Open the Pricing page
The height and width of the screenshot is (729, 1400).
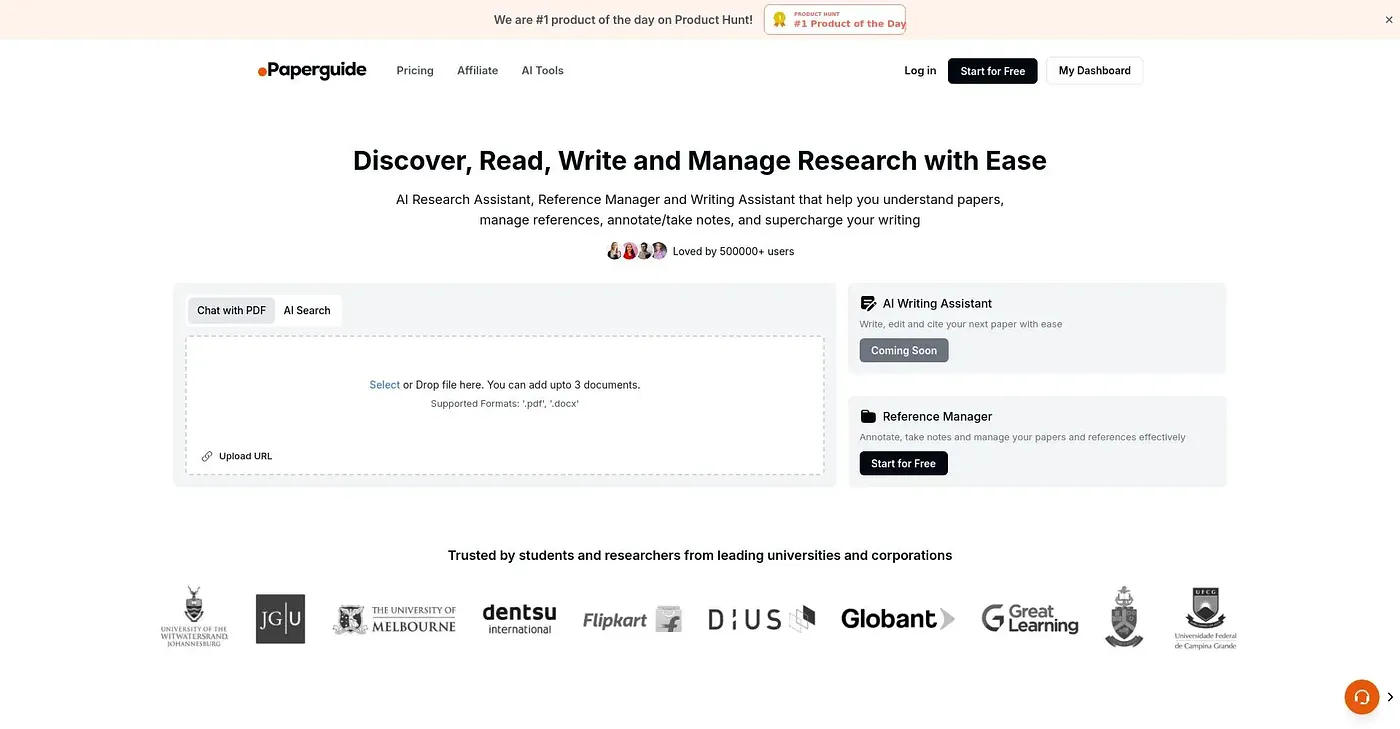(x=415, y=70)
